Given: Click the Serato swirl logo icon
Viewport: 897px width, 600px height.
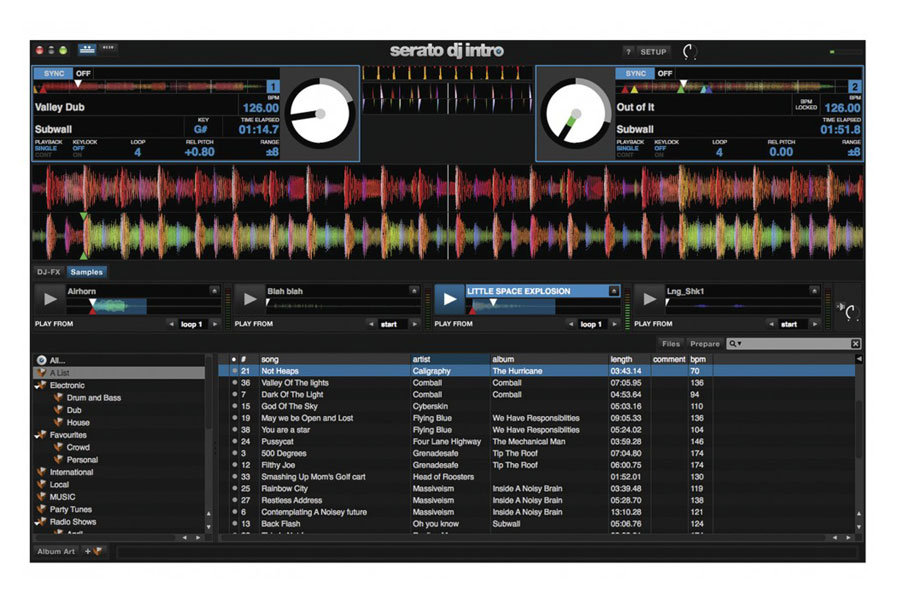Looking at the screenshot, I should (688, 51).
